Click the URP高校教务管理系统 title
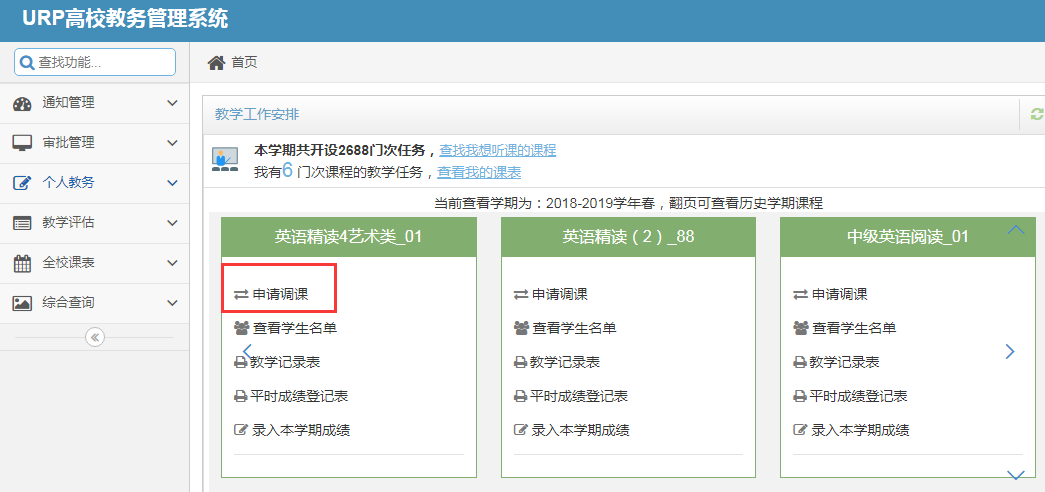The width and height of the screenshot is (1045, 492). click(125, 19)
